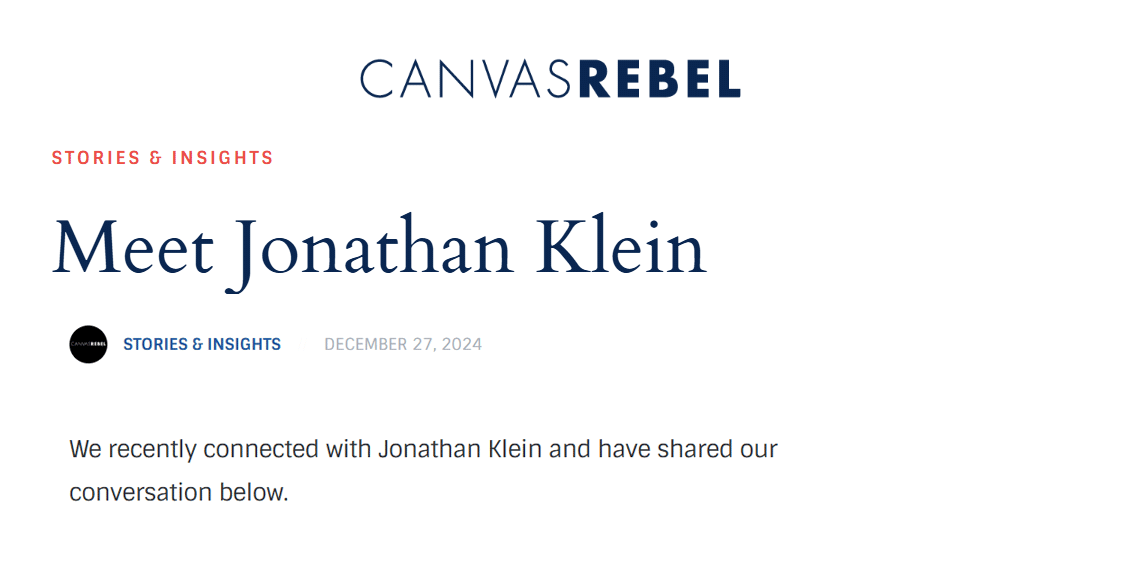Open the red Stories & Insights category label
This screenshot has height=569, width=1138.
tap(162, 158)
